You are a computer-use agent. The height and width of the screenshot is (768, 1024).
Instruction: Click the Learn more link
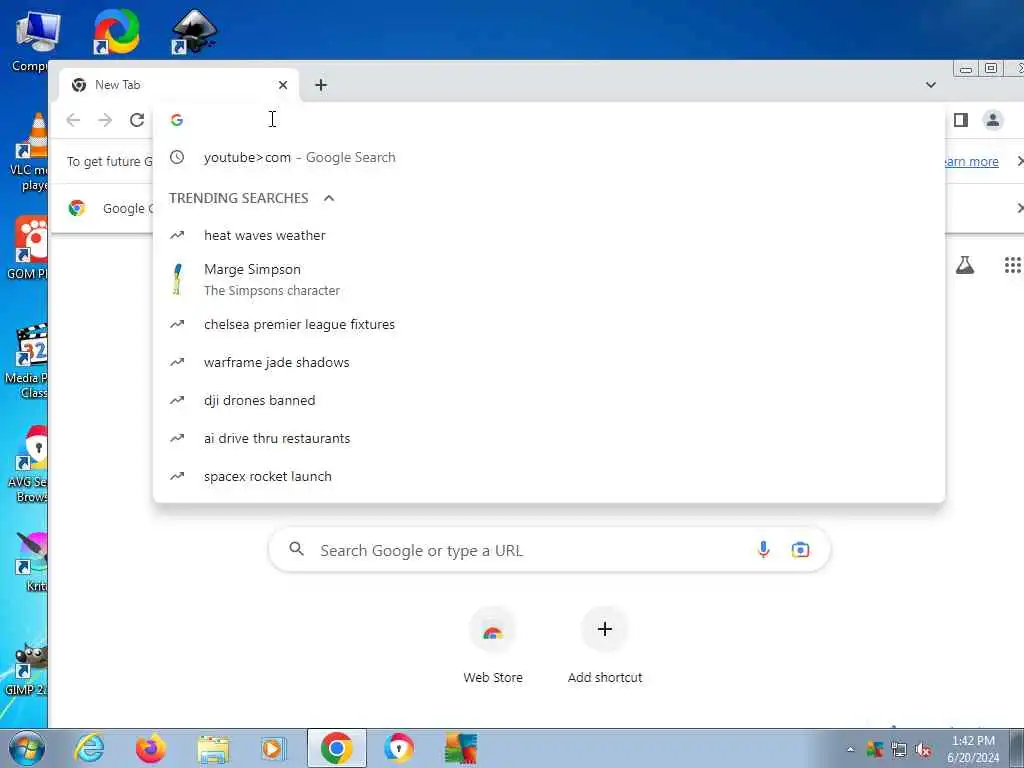coord(972,161)
